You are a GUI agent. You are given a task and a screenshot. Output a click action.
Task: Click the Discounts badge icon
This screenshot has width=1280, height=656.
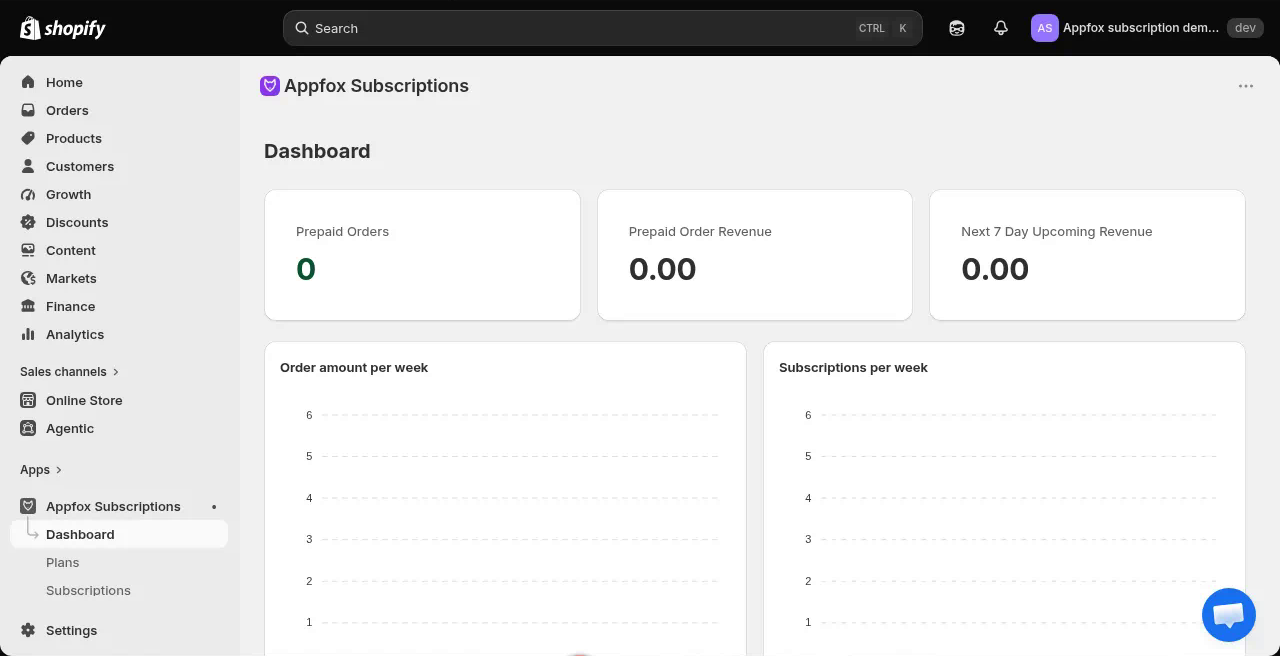28,222
